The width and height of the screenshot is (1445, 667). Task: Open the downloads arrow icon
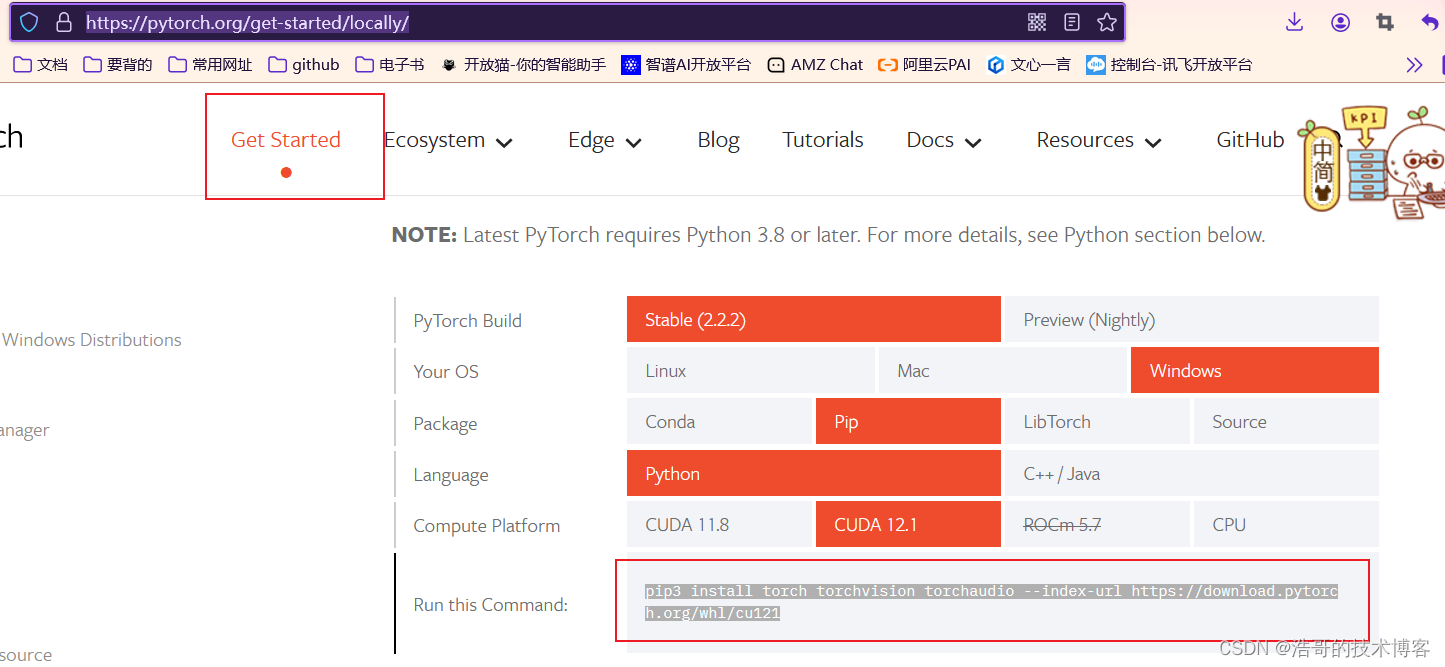point(1294,22)
